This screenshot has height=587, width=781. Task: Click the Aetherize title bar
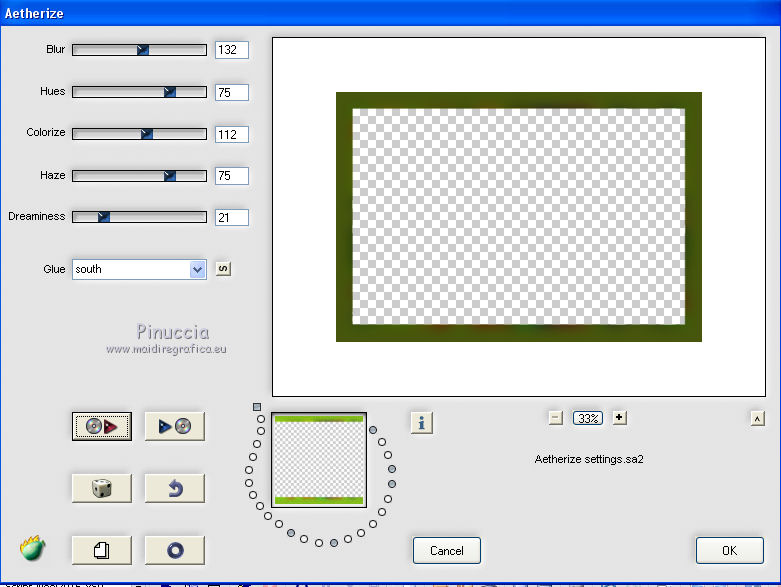[390, 13]
